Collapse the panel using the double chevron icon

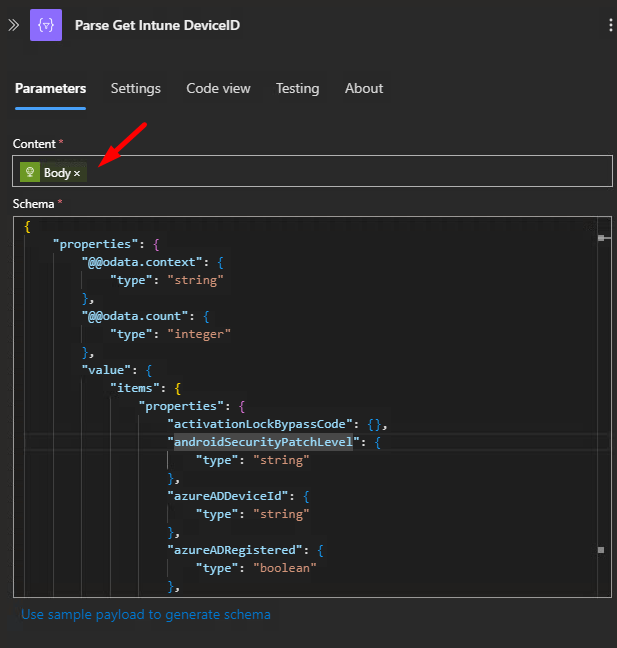[x=13, y=25]
